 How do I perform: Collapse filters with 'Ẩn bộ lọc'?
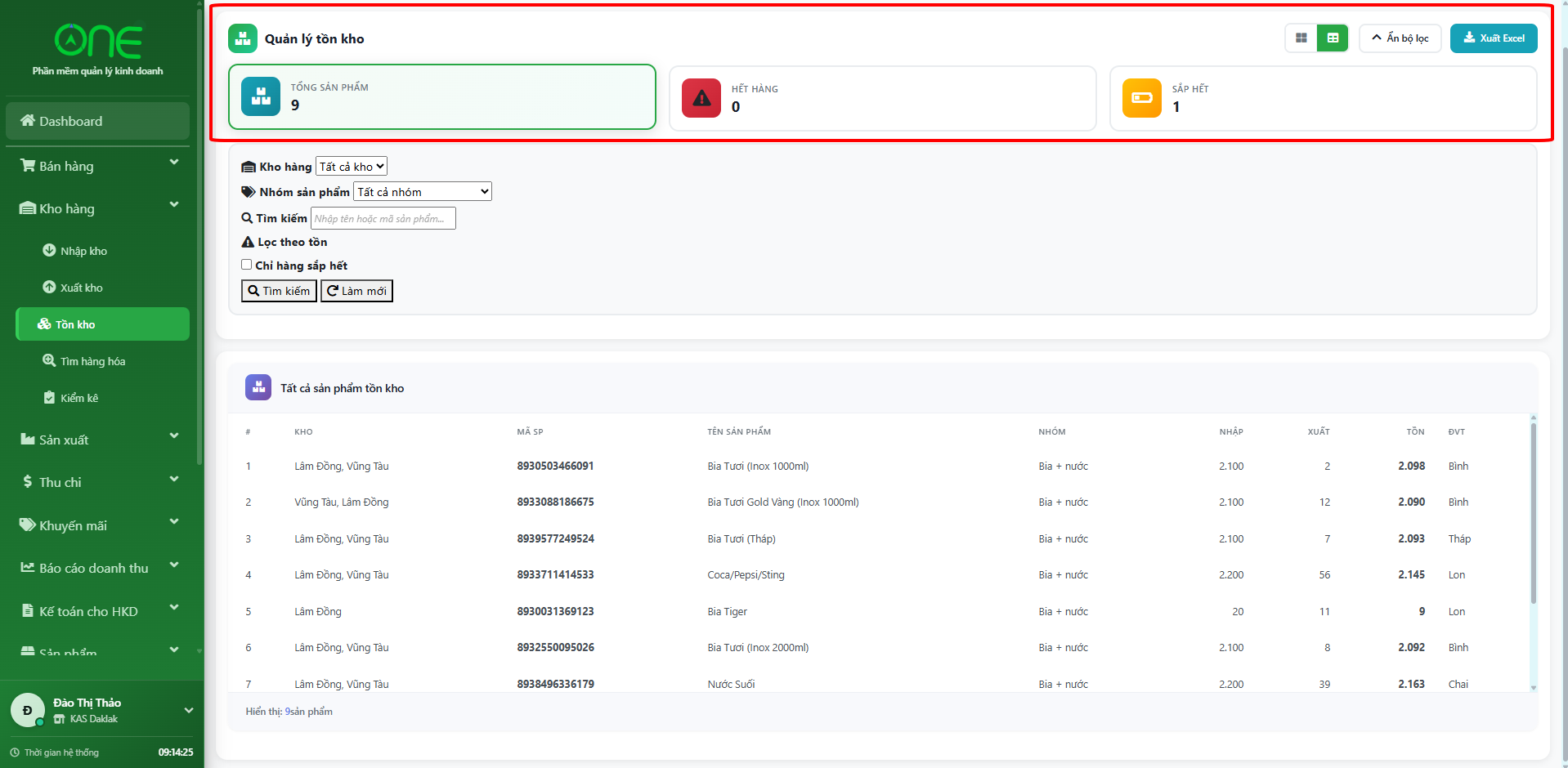click(x=1399, y=38)
